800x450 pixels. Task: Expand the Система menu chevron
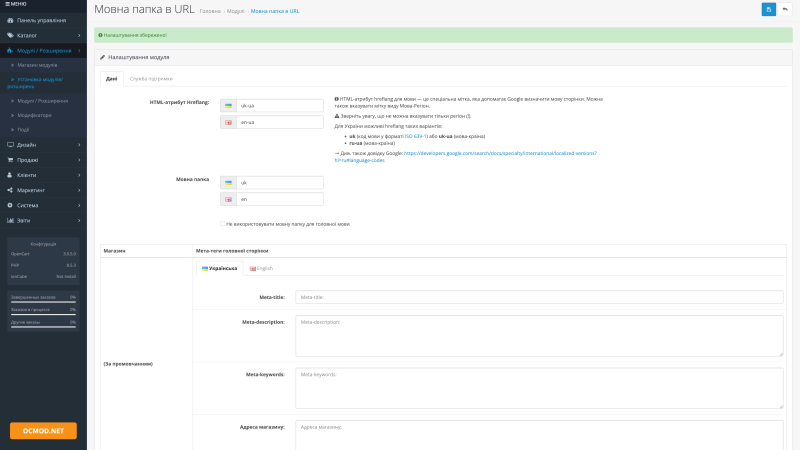pyautogui.click(x=79, y=205)
